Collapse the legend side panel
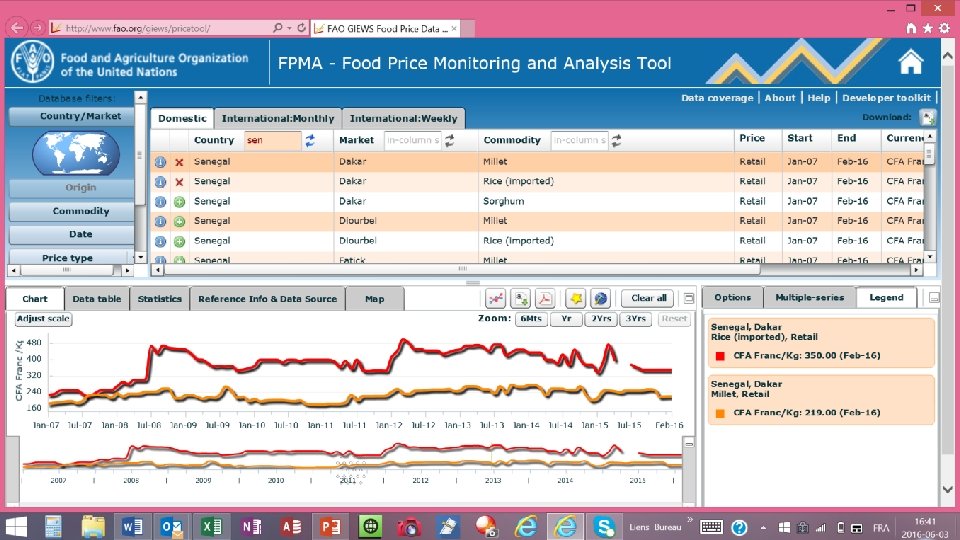 click(934, 298)
